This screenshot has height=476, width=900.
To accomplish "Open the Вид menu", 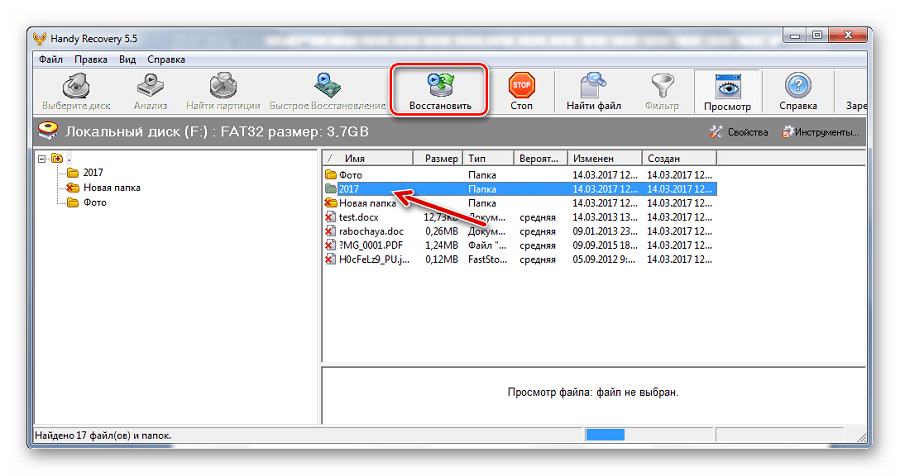I will 127,59.
